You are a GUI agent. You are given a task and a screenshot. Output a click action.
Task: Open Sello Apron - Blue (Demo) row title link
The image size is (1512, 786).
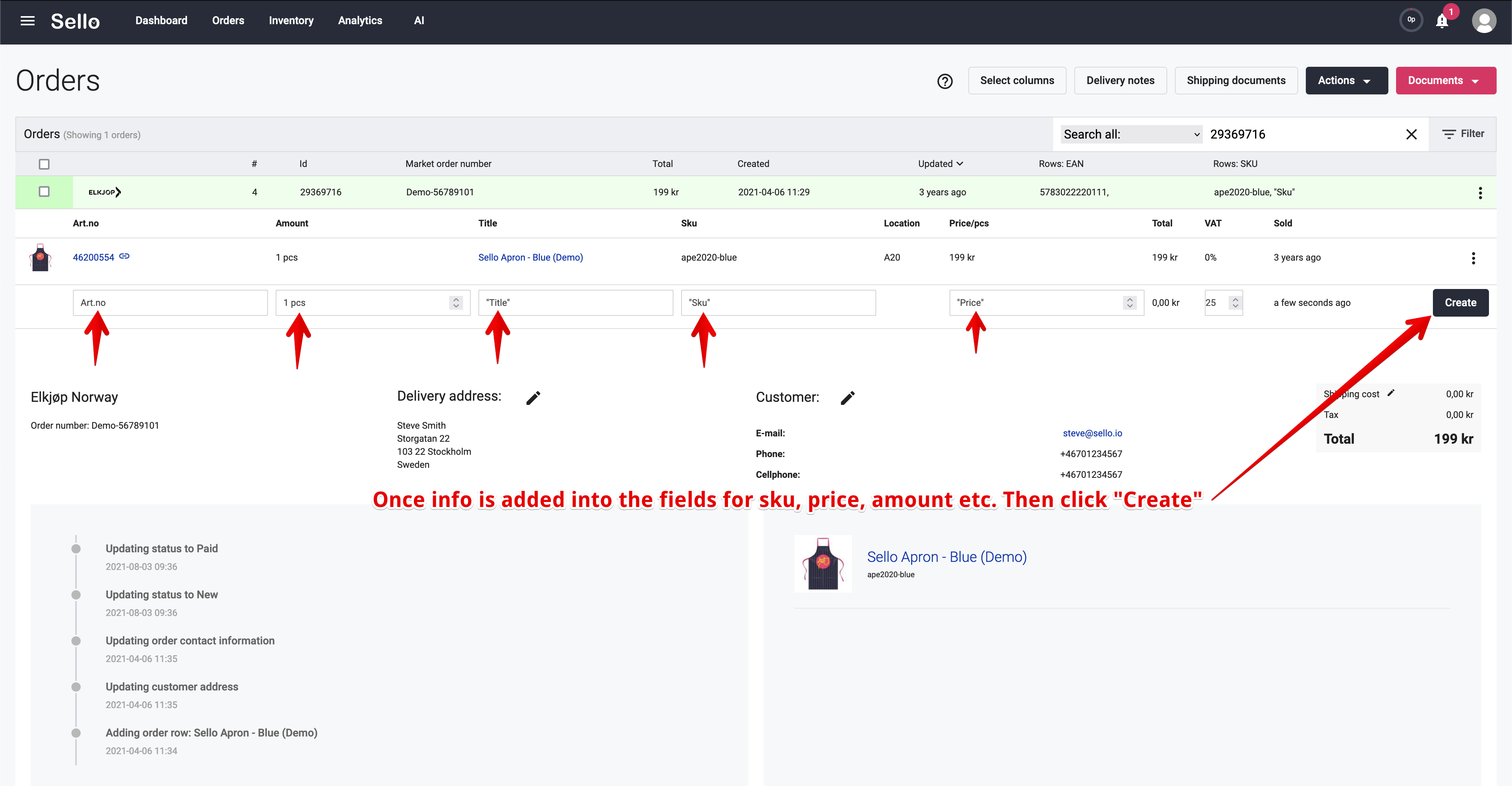(531, 258)
